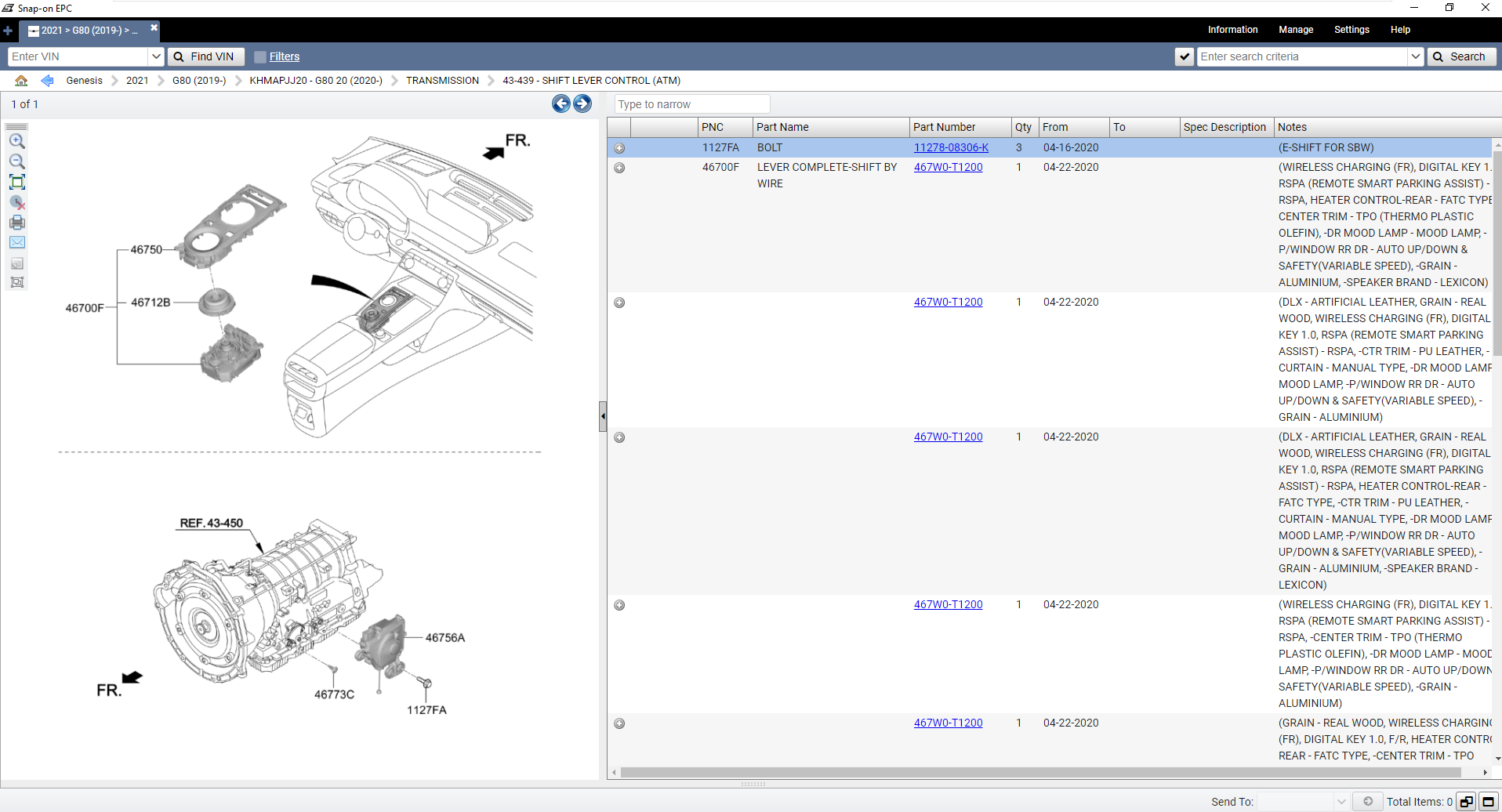The width and height of the screenshot is (1502, 812).
Task: Email the diagram via envelope icon
Action: click(16, 243)
